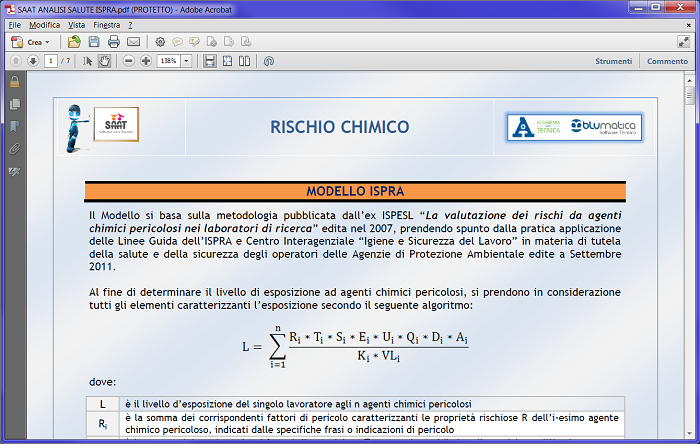The width and height of the screenshot is (700, 444).
Task: Open the Page Thumbnails panel
Action: [x=14, y=104]
